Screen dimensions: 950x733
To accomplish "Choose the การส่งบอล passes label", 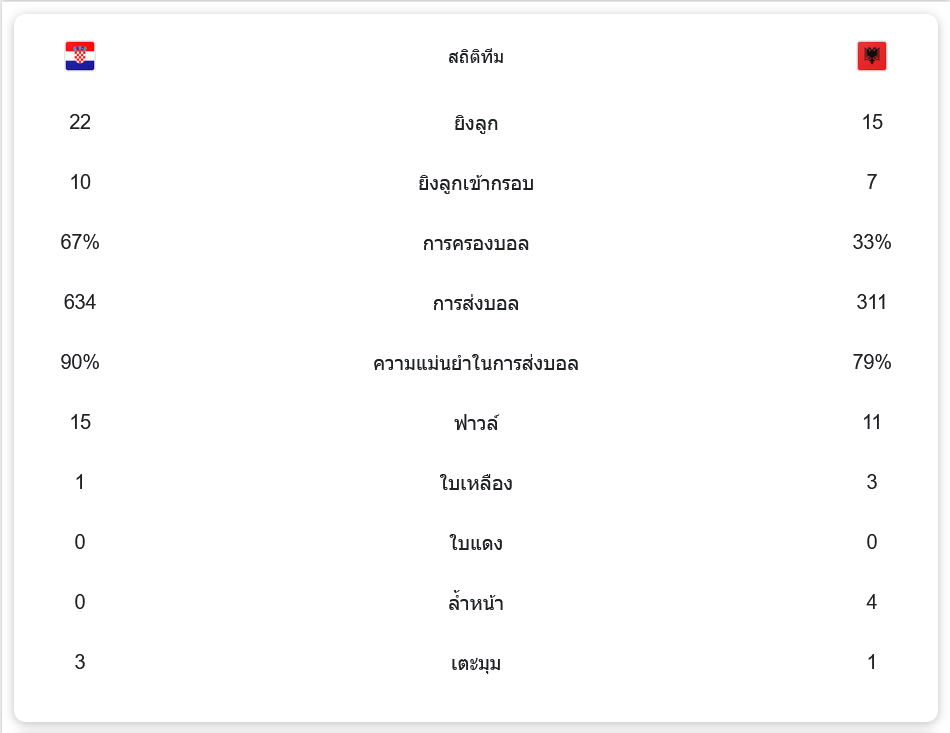I will click(476, 303).
